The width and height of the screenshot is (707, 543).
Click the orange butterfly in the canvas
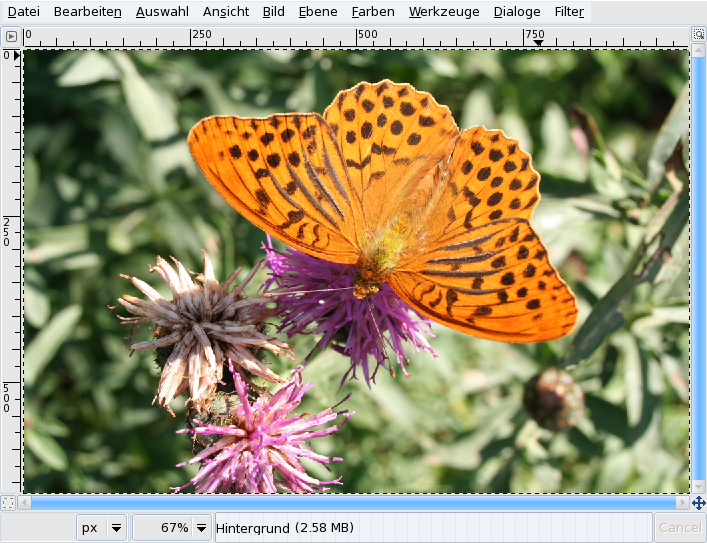coord(400,200)
